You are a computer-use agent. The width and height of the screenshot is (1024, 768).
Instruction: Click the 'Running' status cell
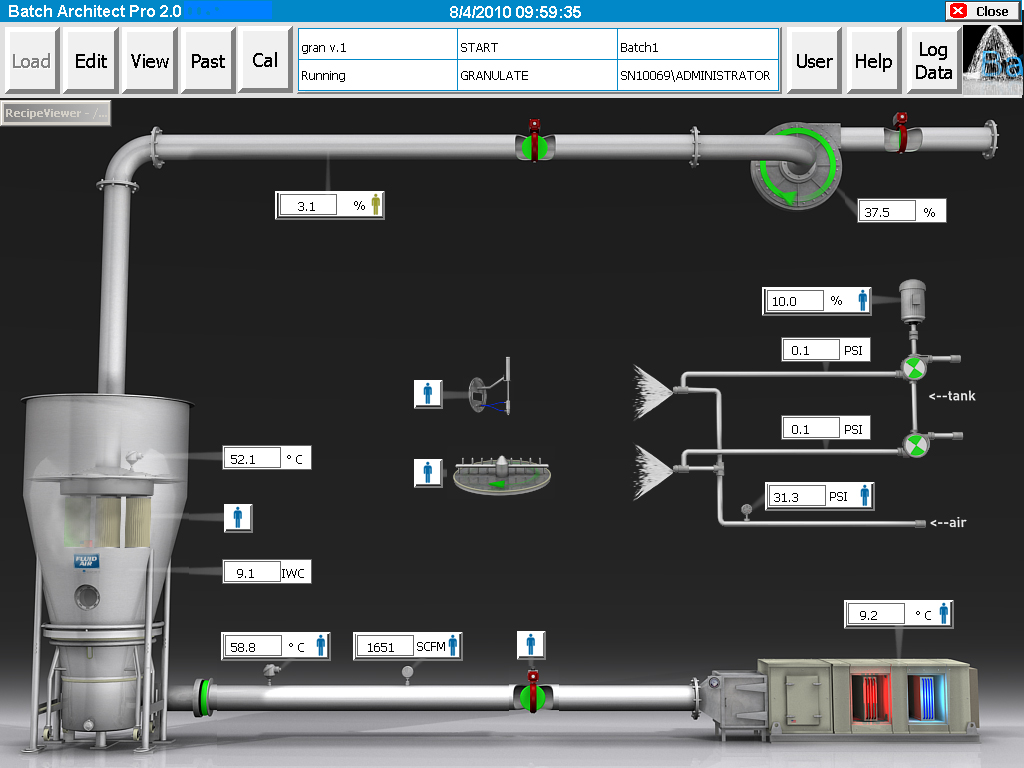[x=377, y=75]
